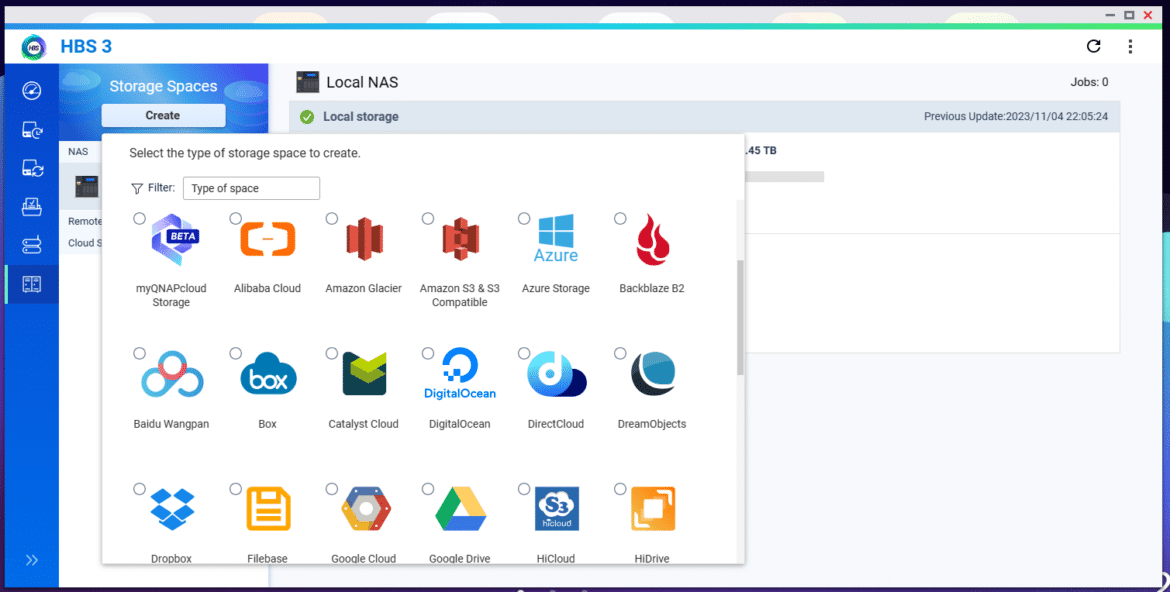The image size is (1170, 592).
Task: Select the DirectCloud radio button
Action: click(524, 354)
